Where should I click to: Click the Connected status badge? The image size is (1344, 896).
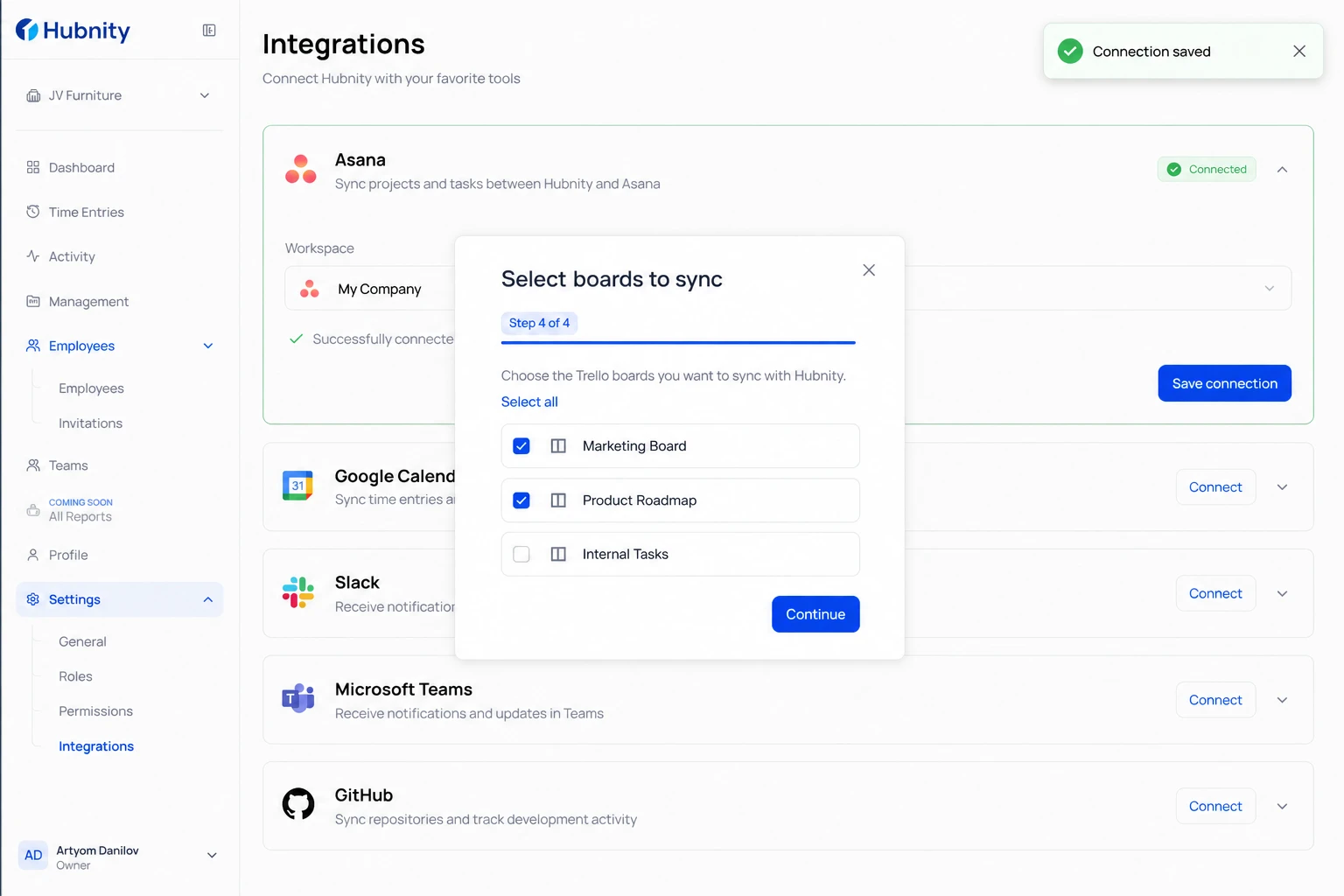click(1207, 170)
